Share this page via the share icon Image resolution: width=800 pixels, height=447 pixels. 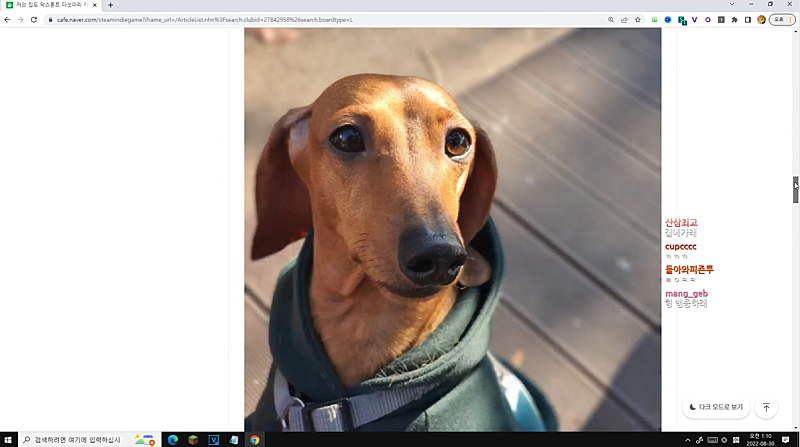[x=624, y=20]
